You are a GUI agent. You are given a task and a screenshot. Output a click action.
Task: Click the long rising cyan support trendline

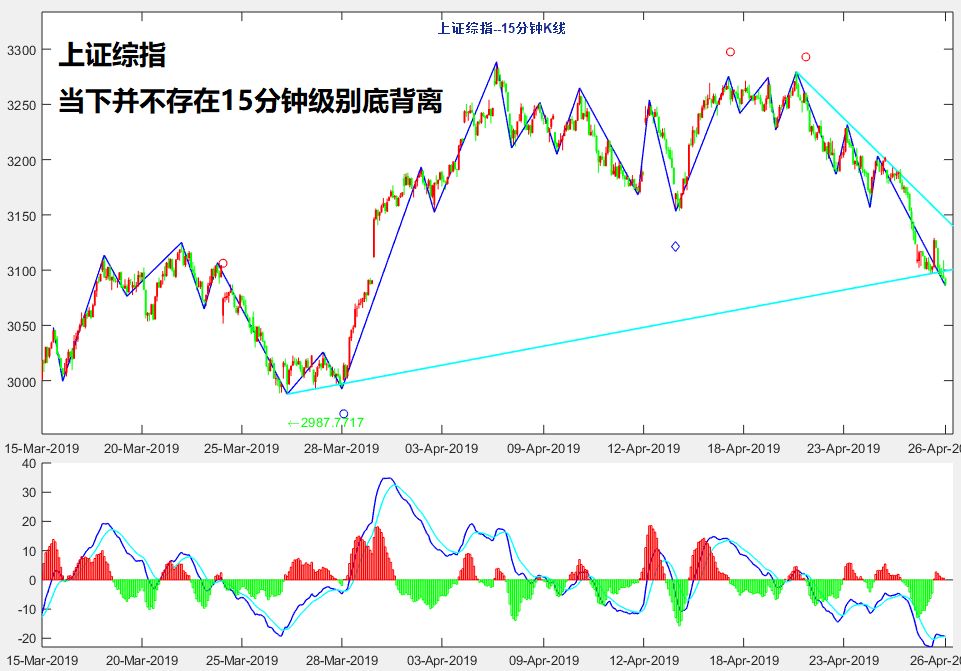point(619,332)
